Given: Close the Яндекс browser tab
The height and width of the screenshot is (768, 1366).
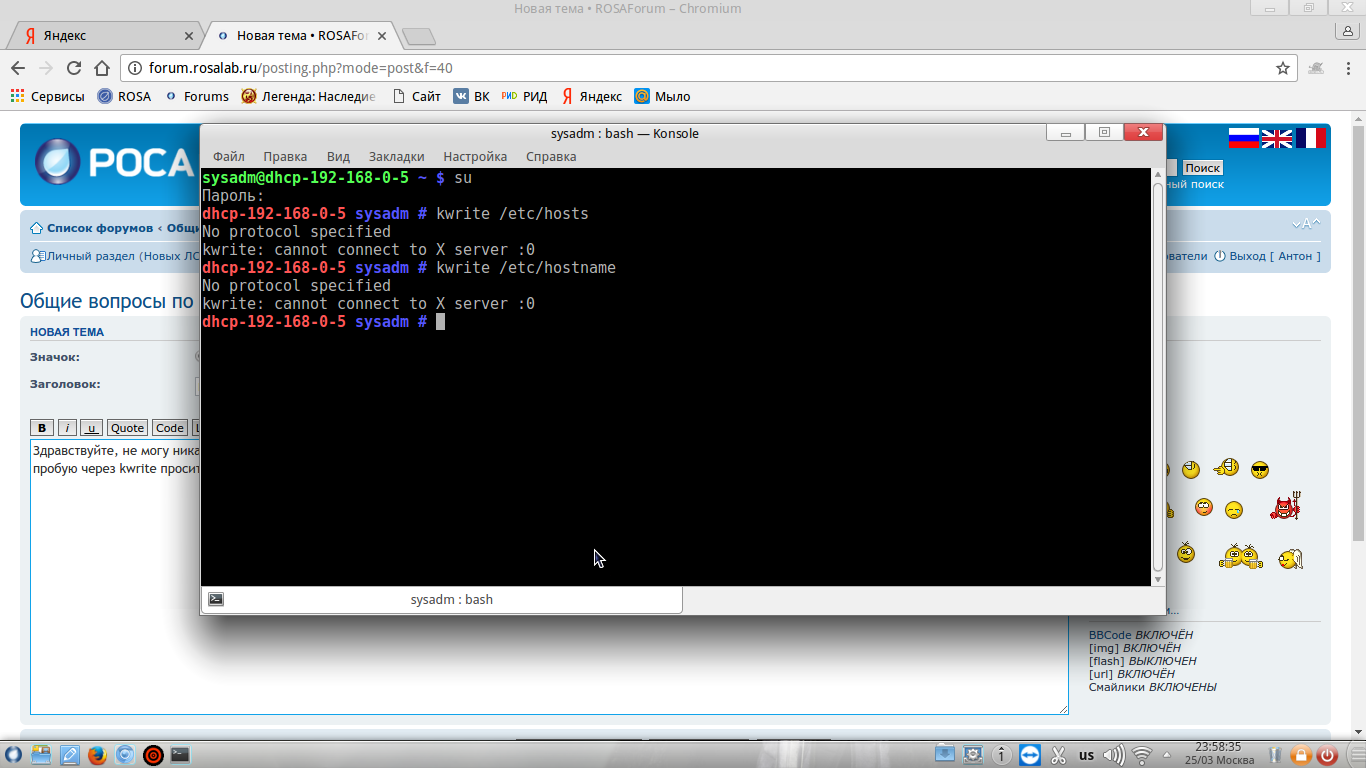Looking at the screenshot, I should click(189, 36).
